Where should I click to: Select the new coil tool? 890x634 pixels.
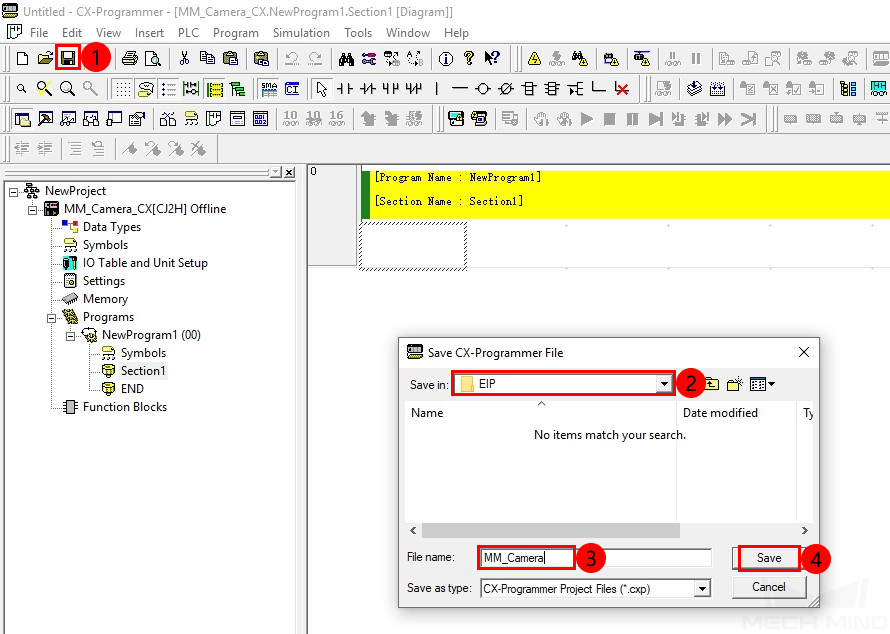point(483,89)
